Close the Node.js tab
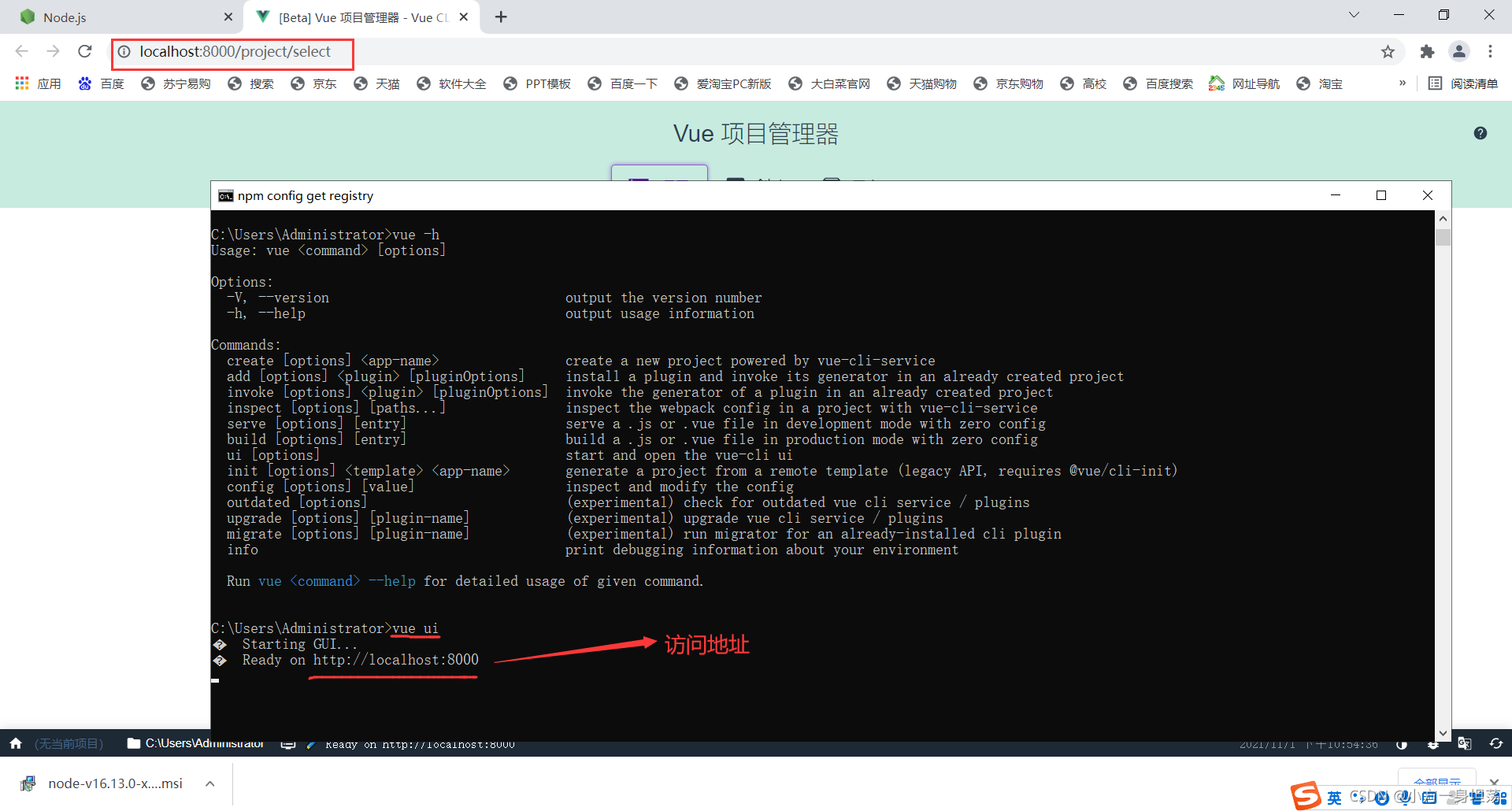The height and width of the screenshot is (811, 1512). [228, 17]
